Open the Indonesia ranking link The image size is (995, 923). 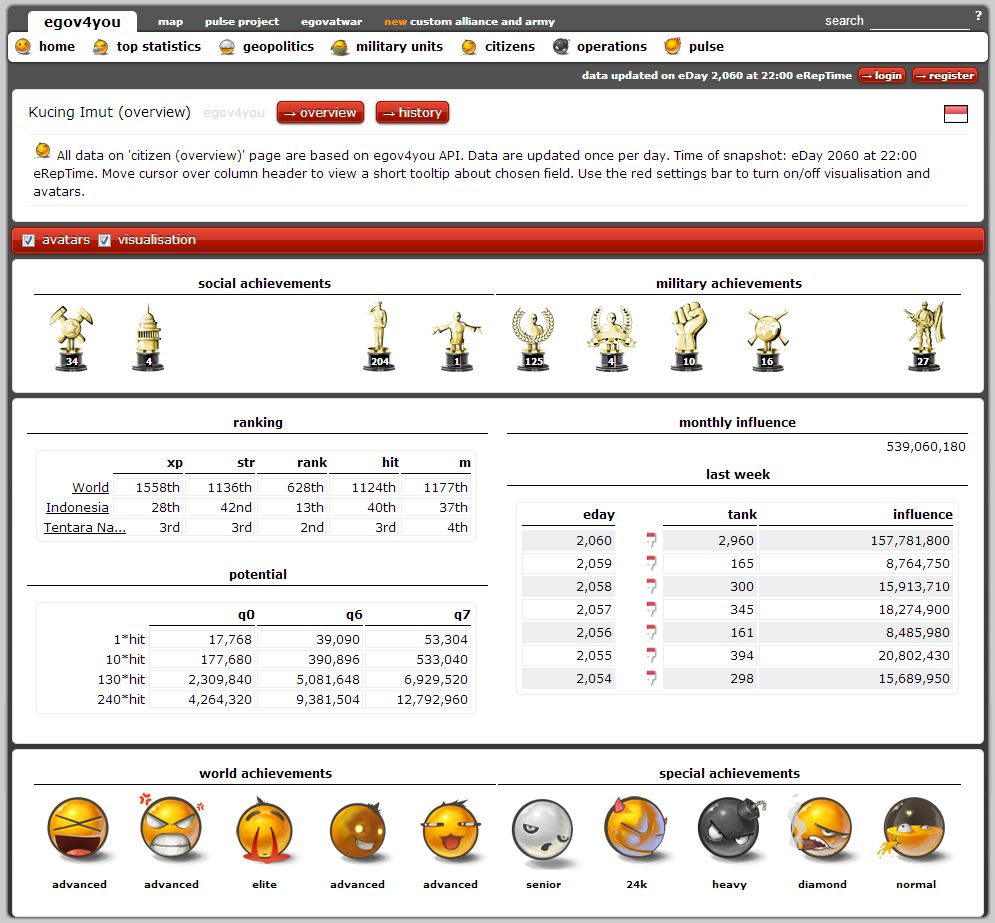[x=77, y=507]
